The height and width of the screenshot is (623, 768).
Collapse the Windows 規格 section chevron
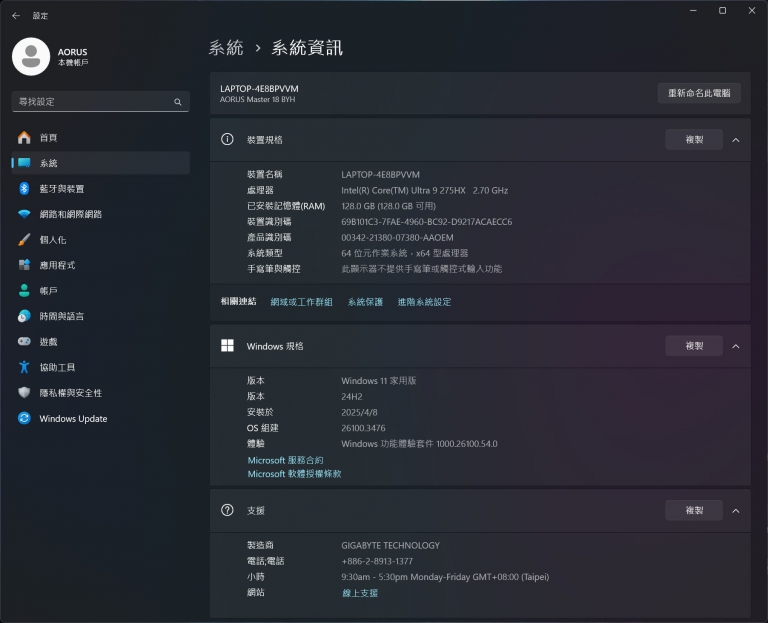tap(736, 346)
